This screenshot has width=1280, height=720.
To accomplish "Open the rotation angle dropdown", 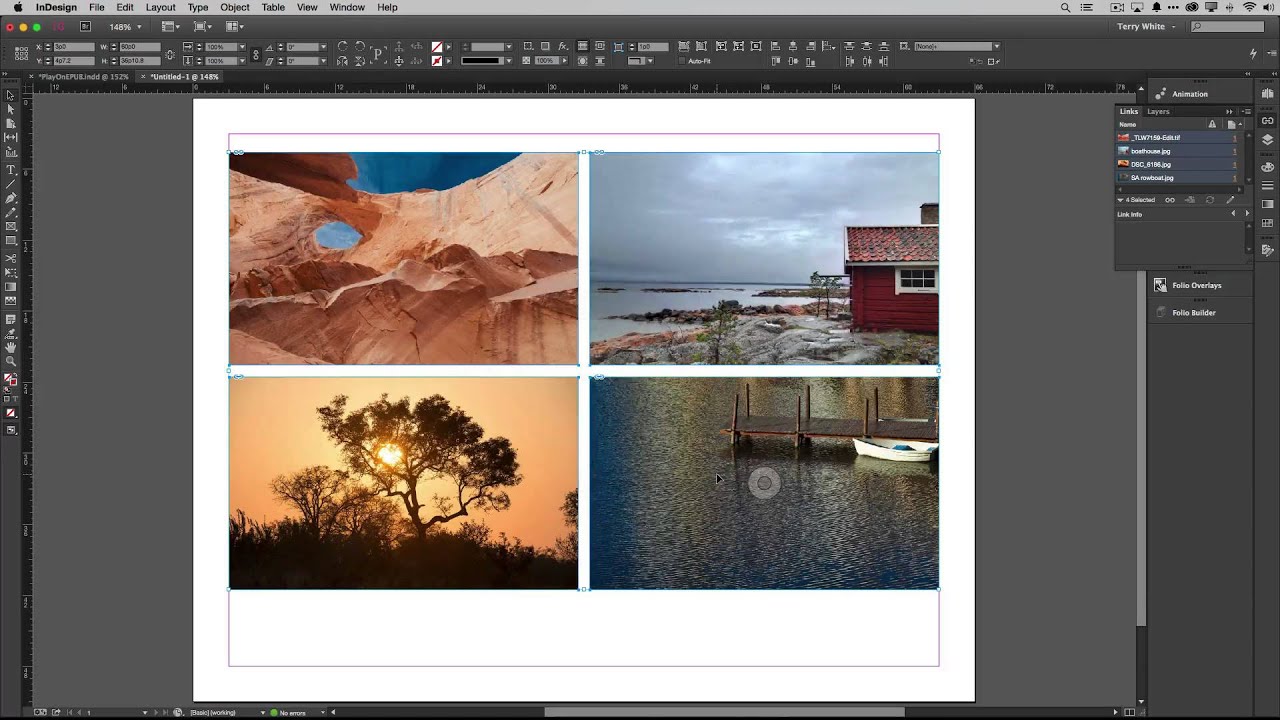I will point(322,47).
